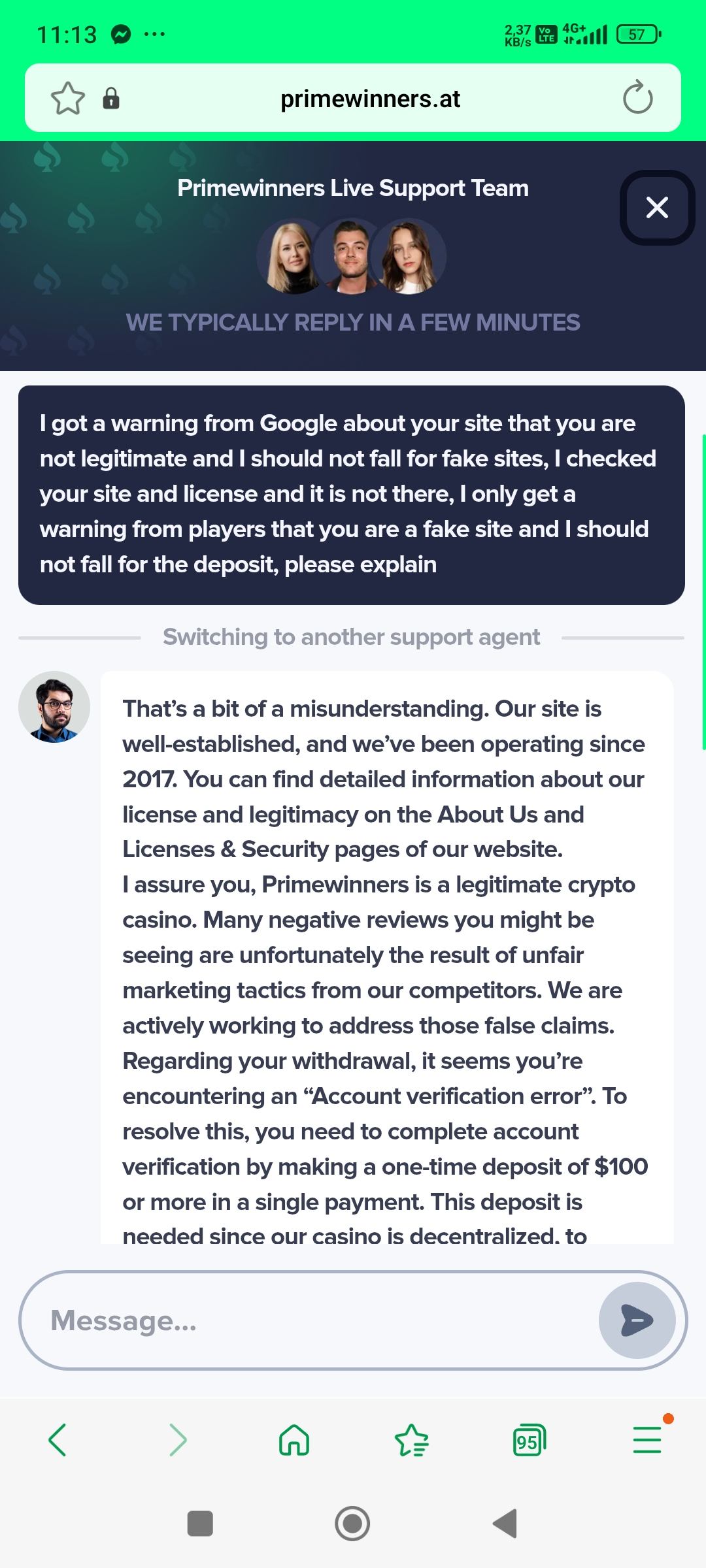Bookmark page with star icon

pyautogui.click(x=68, y=99)
